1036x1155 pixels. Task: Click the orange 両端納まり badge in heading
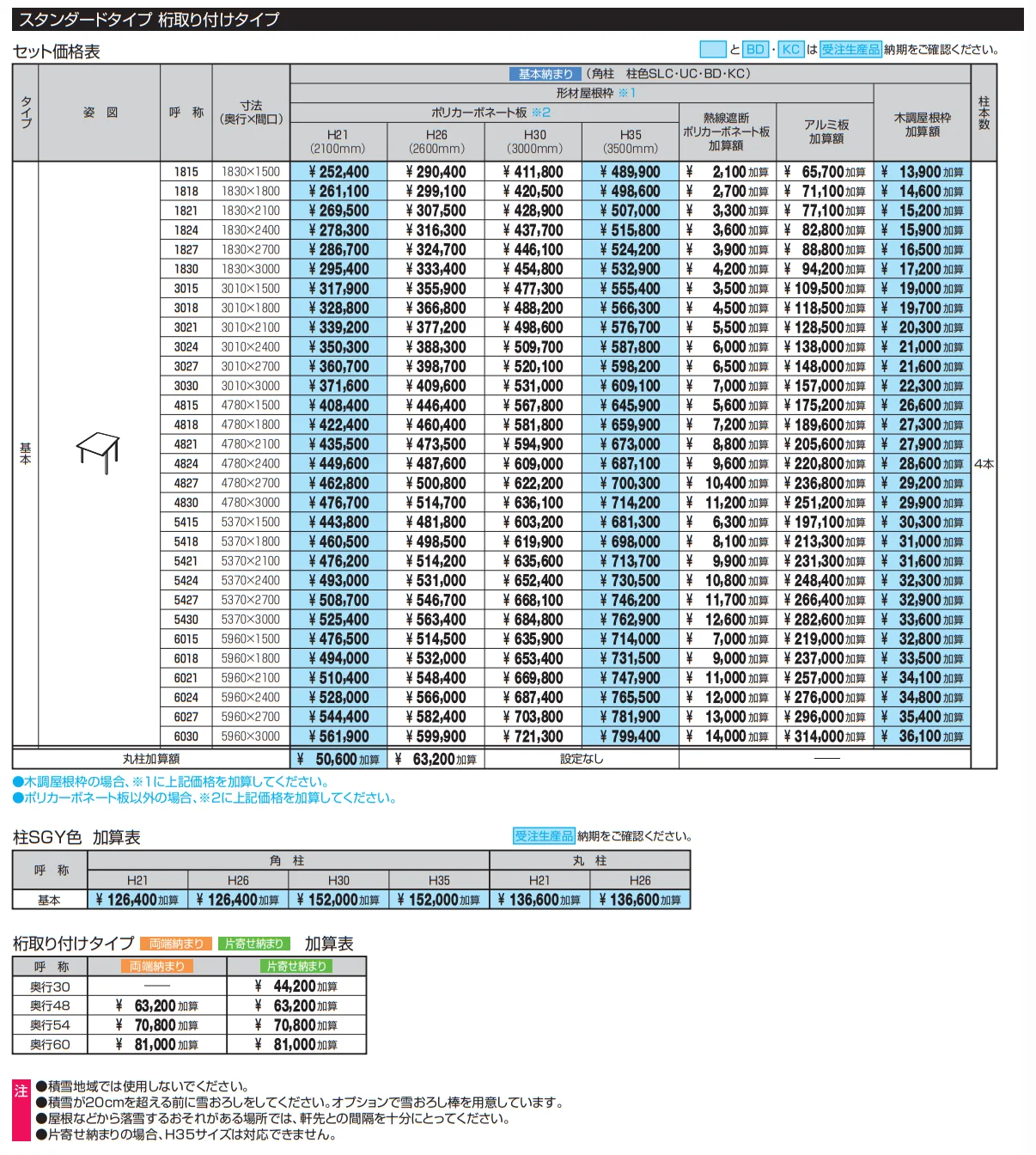[176, 944]
